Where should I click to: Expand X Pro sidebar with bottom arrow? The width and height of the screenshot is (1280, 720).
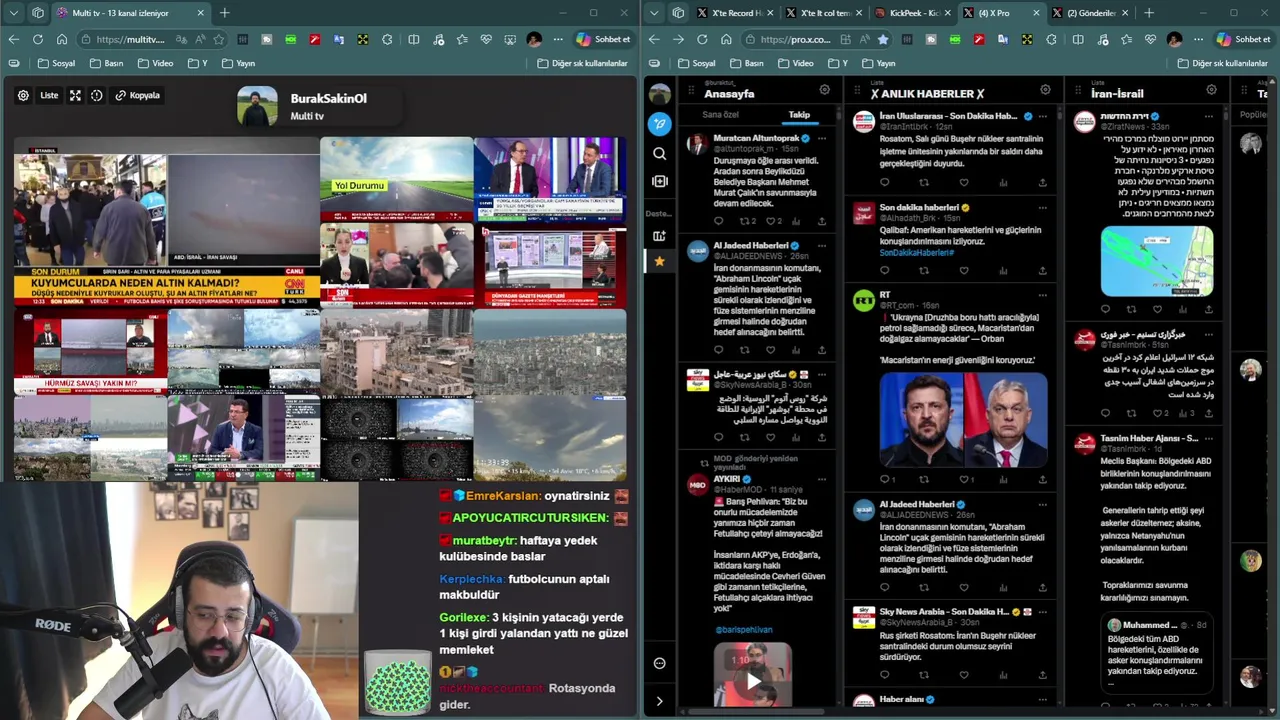click(659, 701)
